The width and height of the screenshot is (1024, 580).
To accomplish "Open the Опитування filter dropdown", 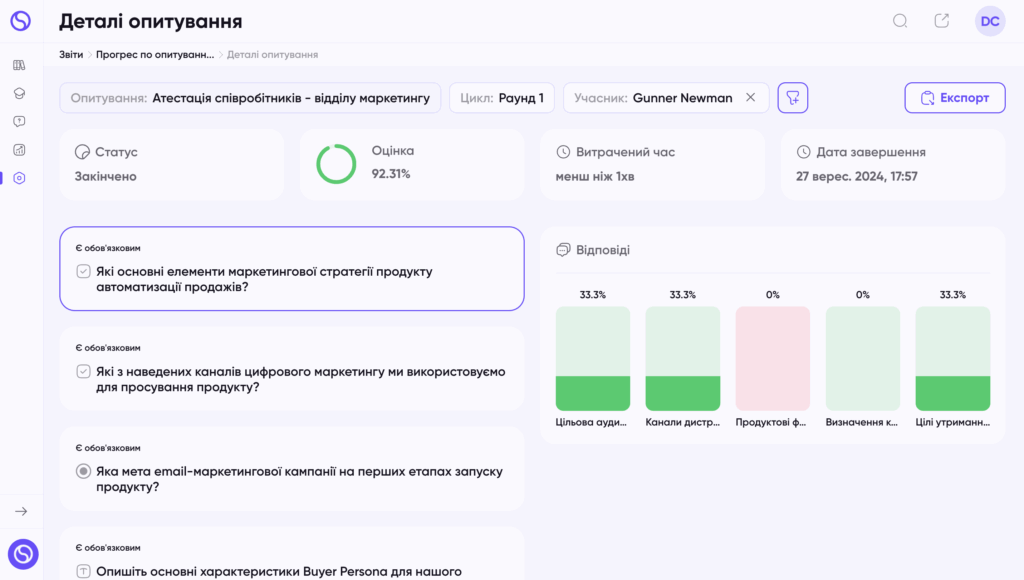I will [x=250, y=98].
